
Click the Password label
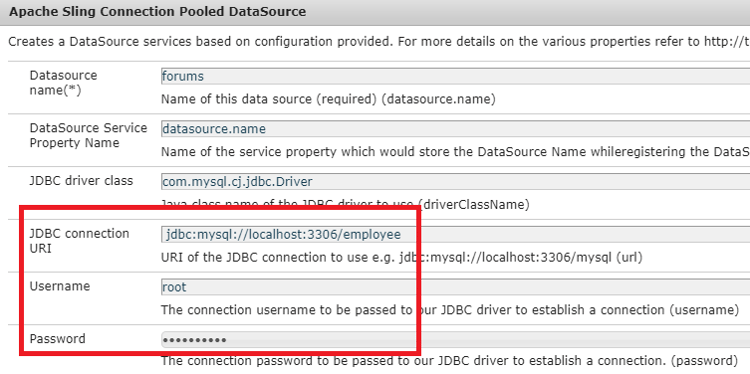(x=57, y=339)
